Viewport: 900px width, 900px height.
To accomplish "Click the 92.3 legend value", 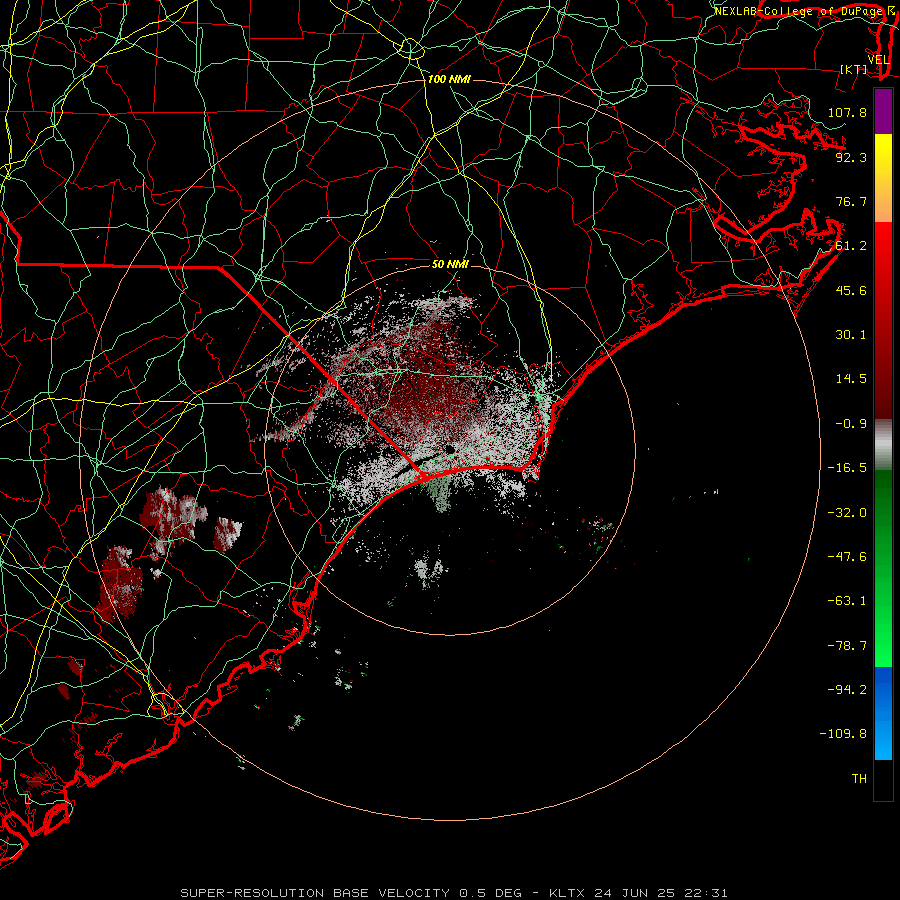I will [x=851, y=157].
